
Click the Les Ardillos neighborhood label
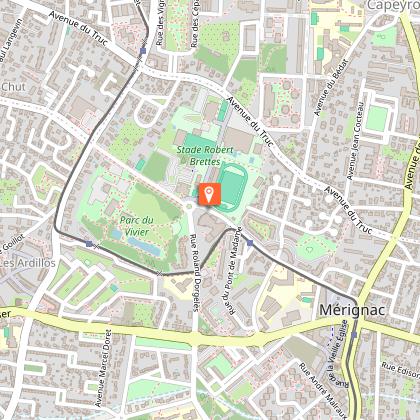pyautogui.click(x=28, y=263)
